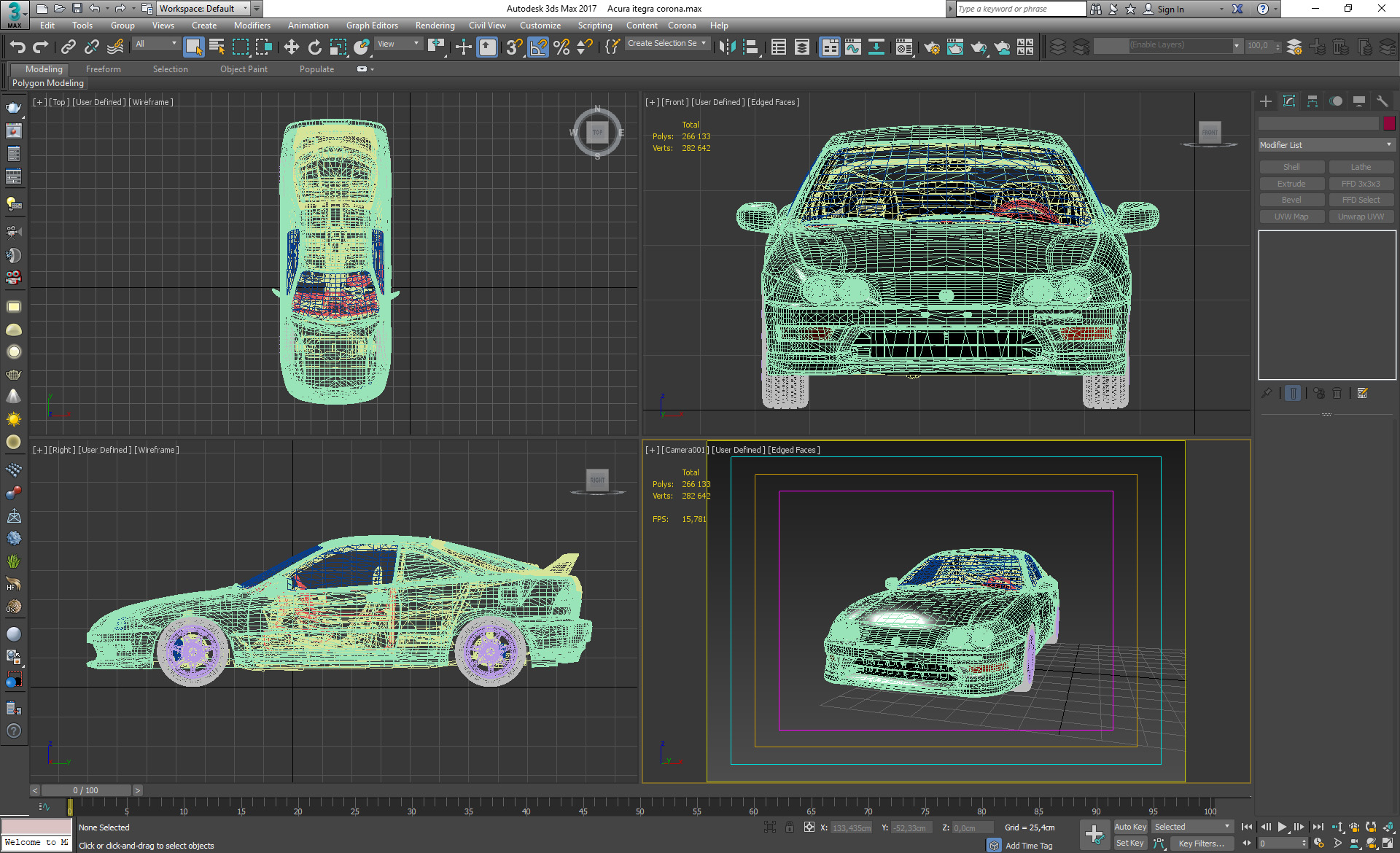Click the Bind to Space Warp icon
This screenshot has width=1400, height=853.
click(x=115, y=47)
